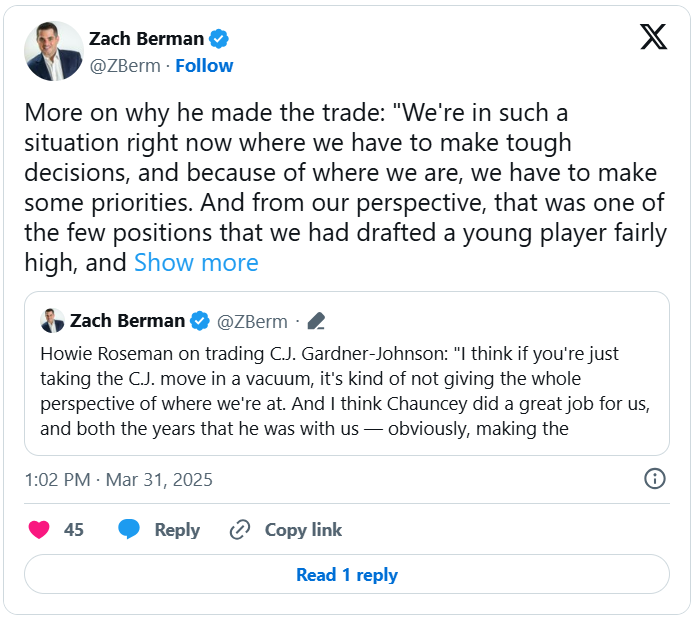Viewport: 695px width, 617px height.
Task: Follow the @ZBerm account
Action: pyautogui.click(x=204, y=66)
